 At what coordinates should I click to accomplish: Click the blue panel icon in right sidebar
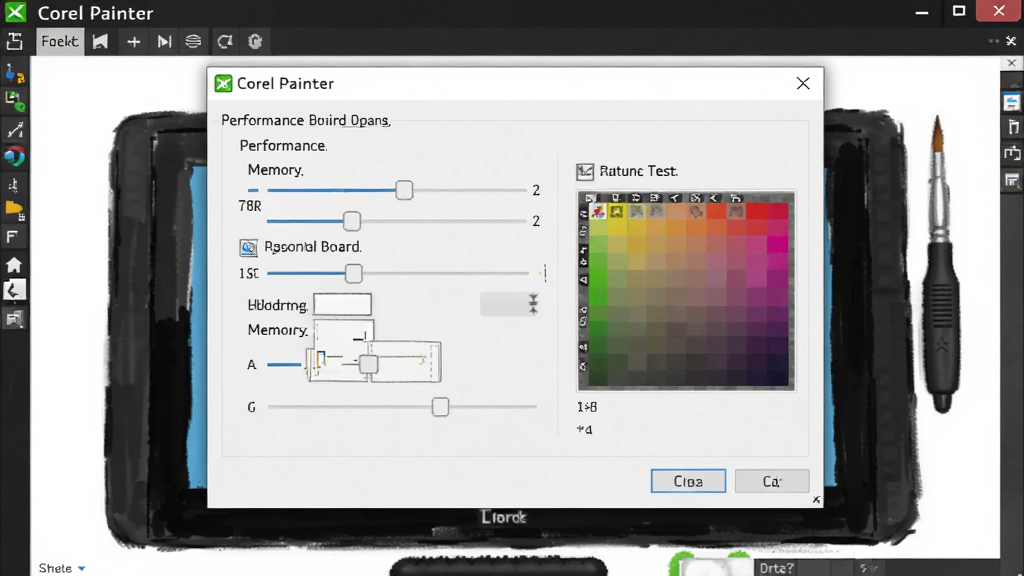coord(1012,102)
